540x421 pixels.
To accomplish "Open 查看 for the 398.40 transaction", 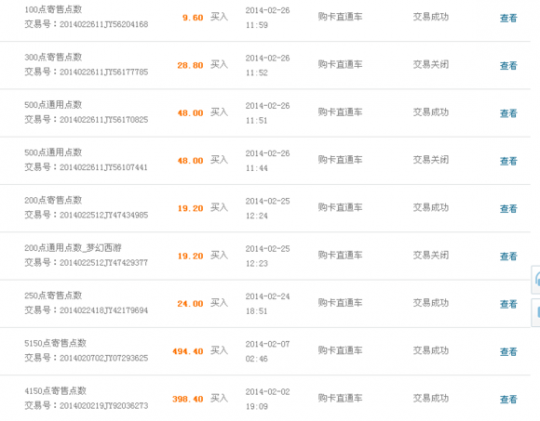I will pos(508,399).
